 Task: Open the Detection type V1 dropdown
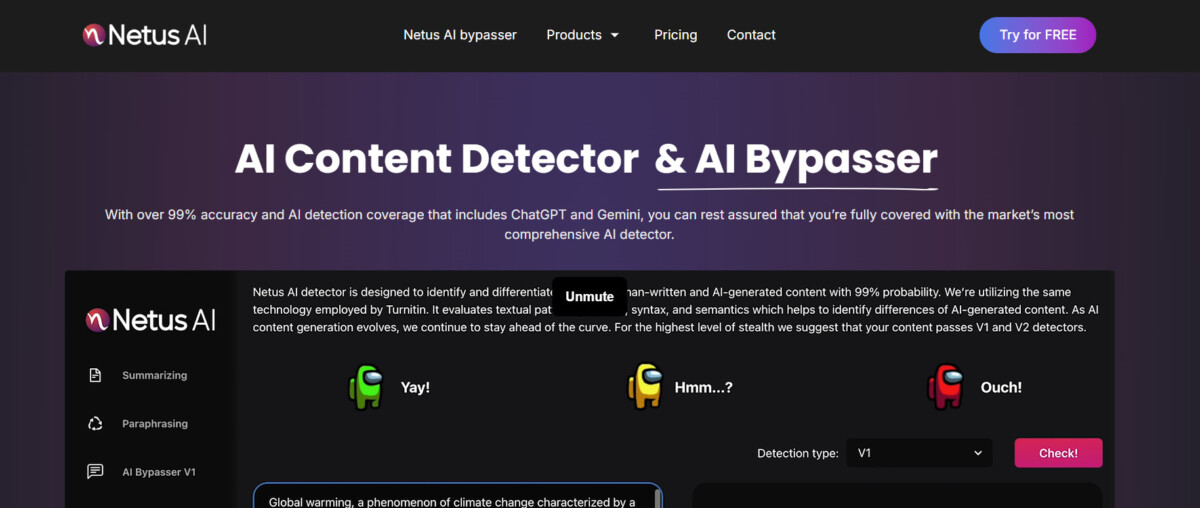click(x=919, y=453)
